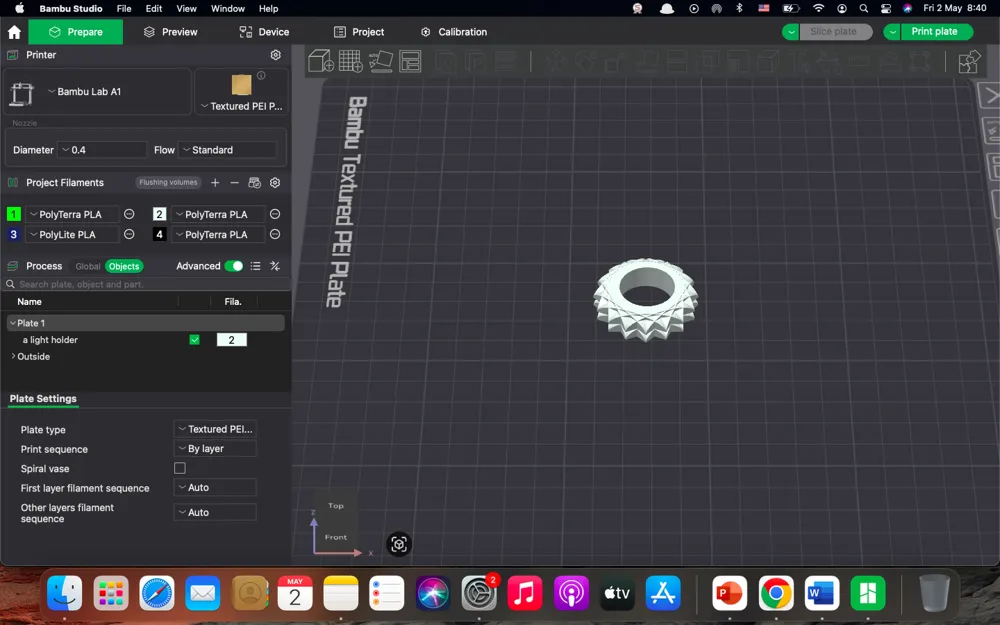This screenshot has width=1000, height=625.
Task: Switch to the Preview tab
Action: (170, 32)
